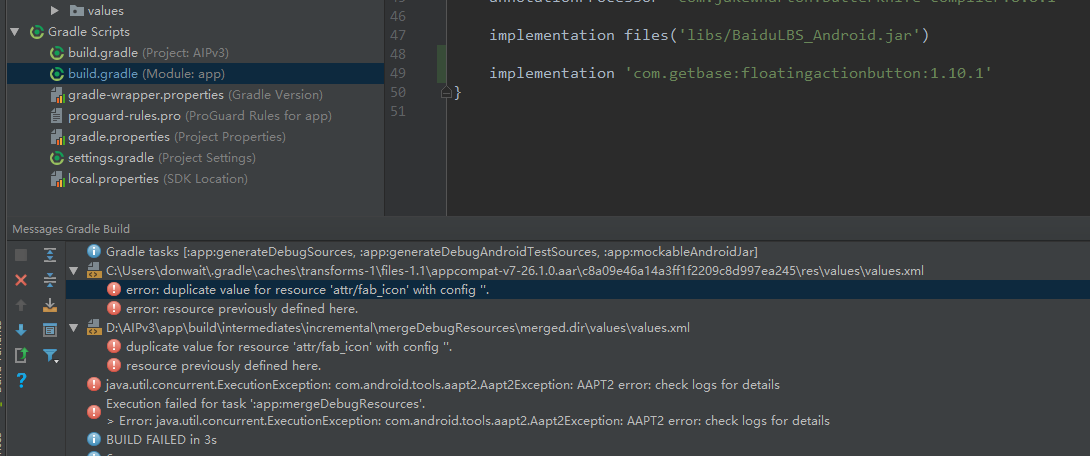Screen dimensions: 1090x456
Task: Toggle the Preview source panel icon
Action: 49,330
